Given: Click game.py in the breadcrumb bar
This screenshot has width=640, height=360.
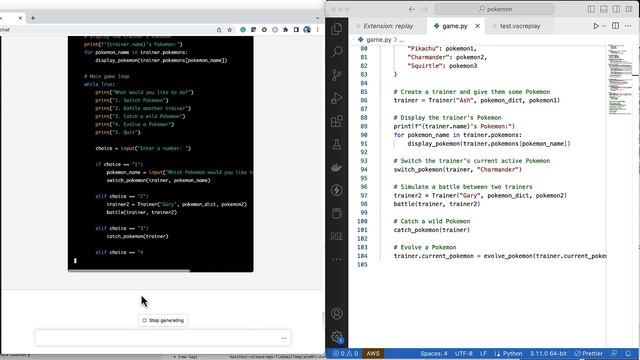Looking at the screenshot, I should click(378, 40).
